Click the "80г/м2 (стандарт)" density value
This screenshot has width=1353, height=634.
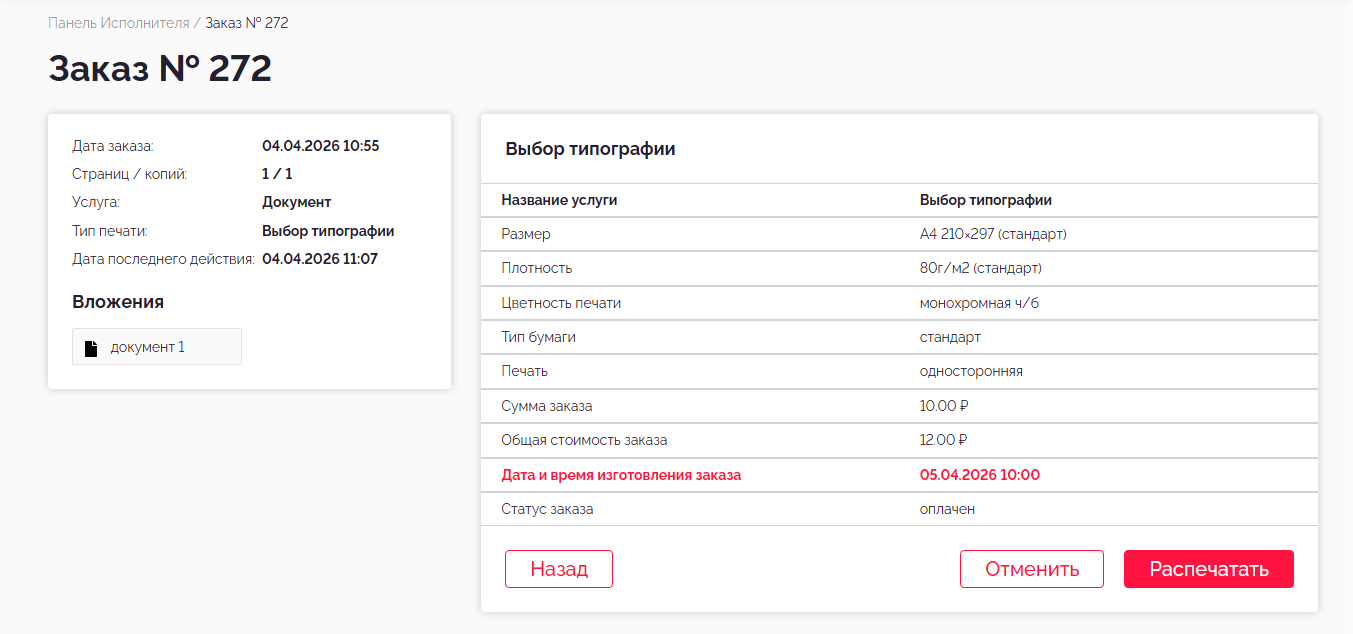click(x=980, y=268)
